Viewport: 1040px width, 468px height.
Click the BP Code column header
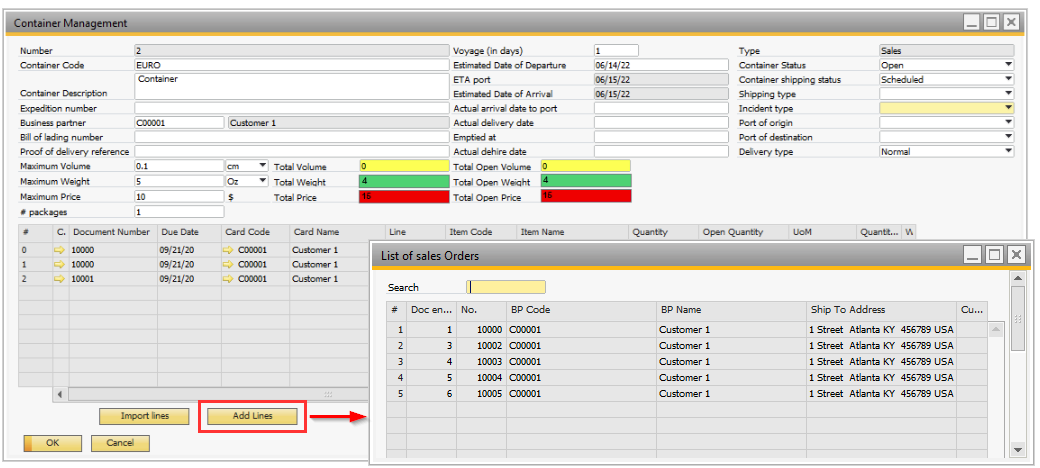[581, 310]
